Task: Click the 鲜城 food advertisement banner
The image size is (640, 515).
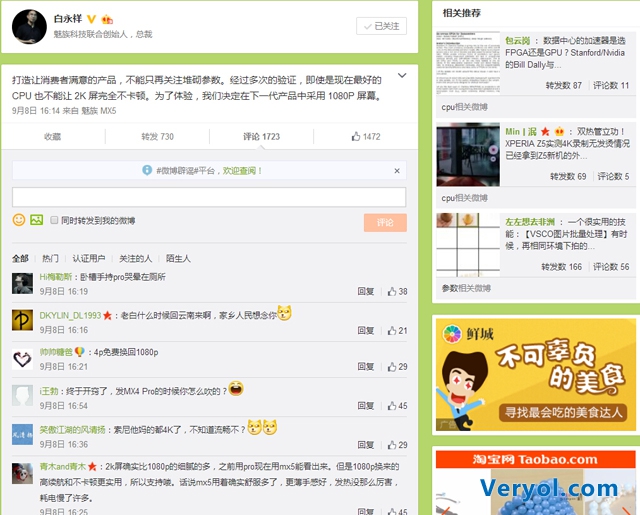Action: tap(536, 375)
